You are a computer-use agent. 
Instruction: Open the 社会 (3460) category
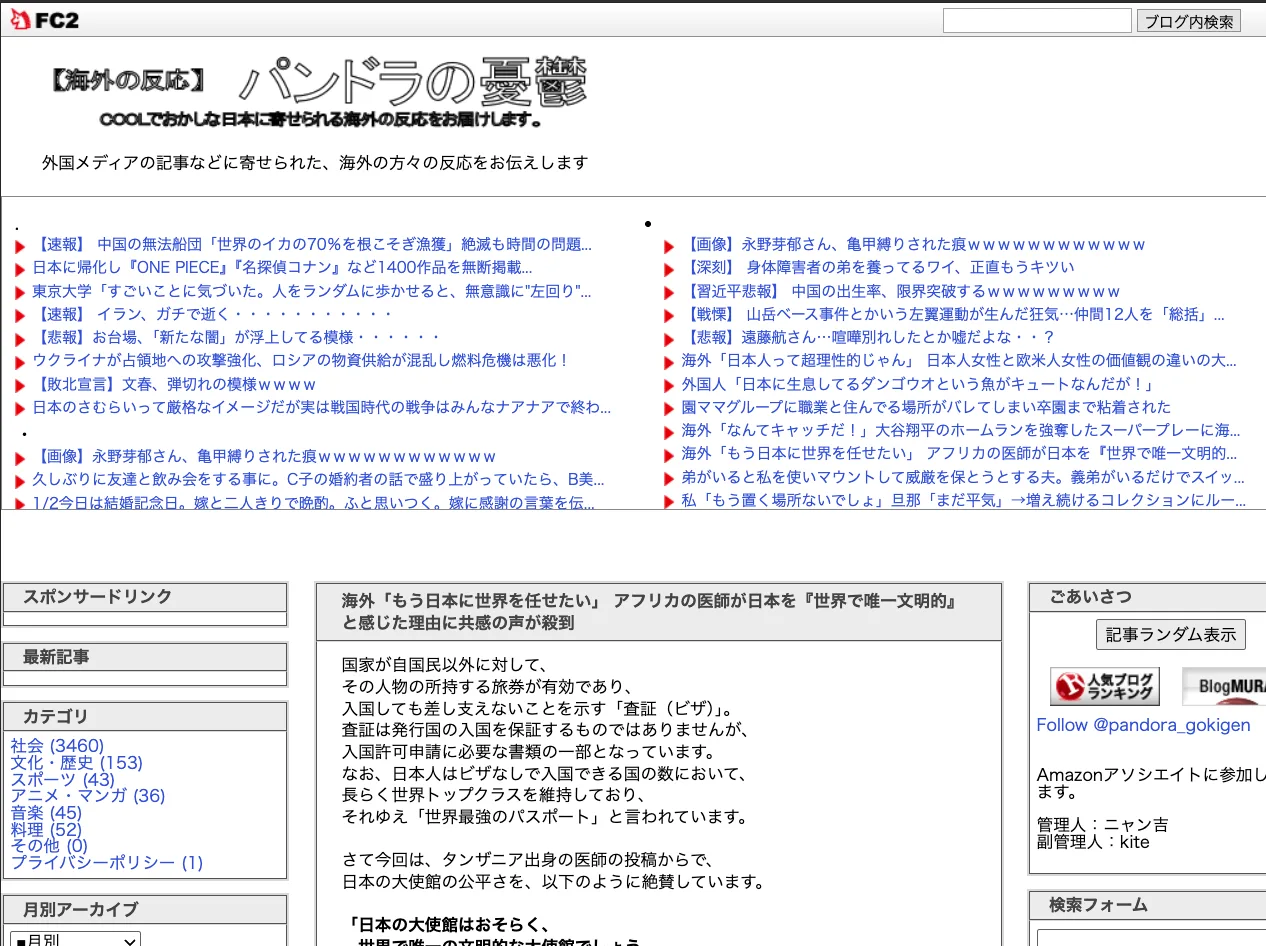click(x=57, y=745)
